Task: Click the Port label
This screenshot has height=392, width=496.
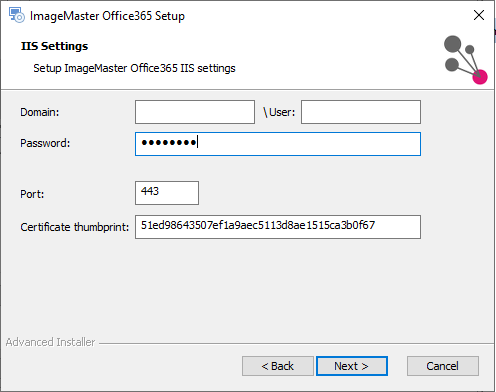Action: pos(32,194)
